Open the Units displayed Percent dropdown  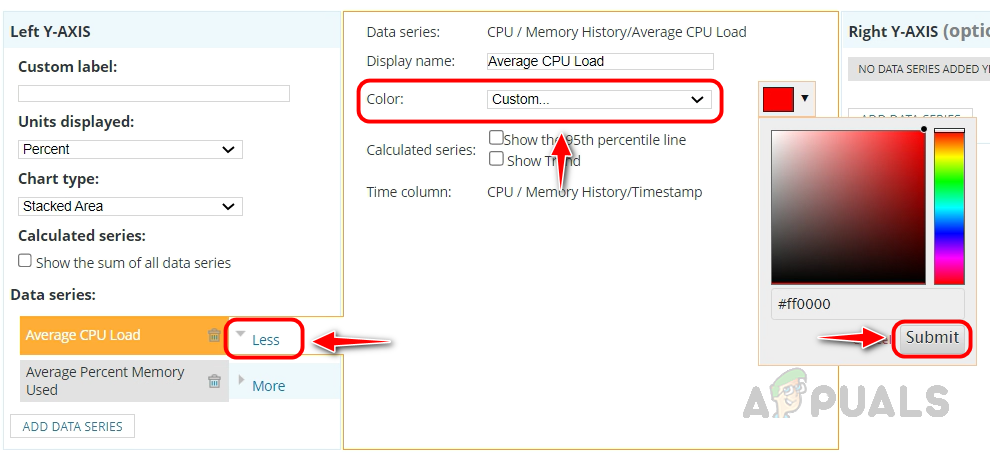pos(130,149)
